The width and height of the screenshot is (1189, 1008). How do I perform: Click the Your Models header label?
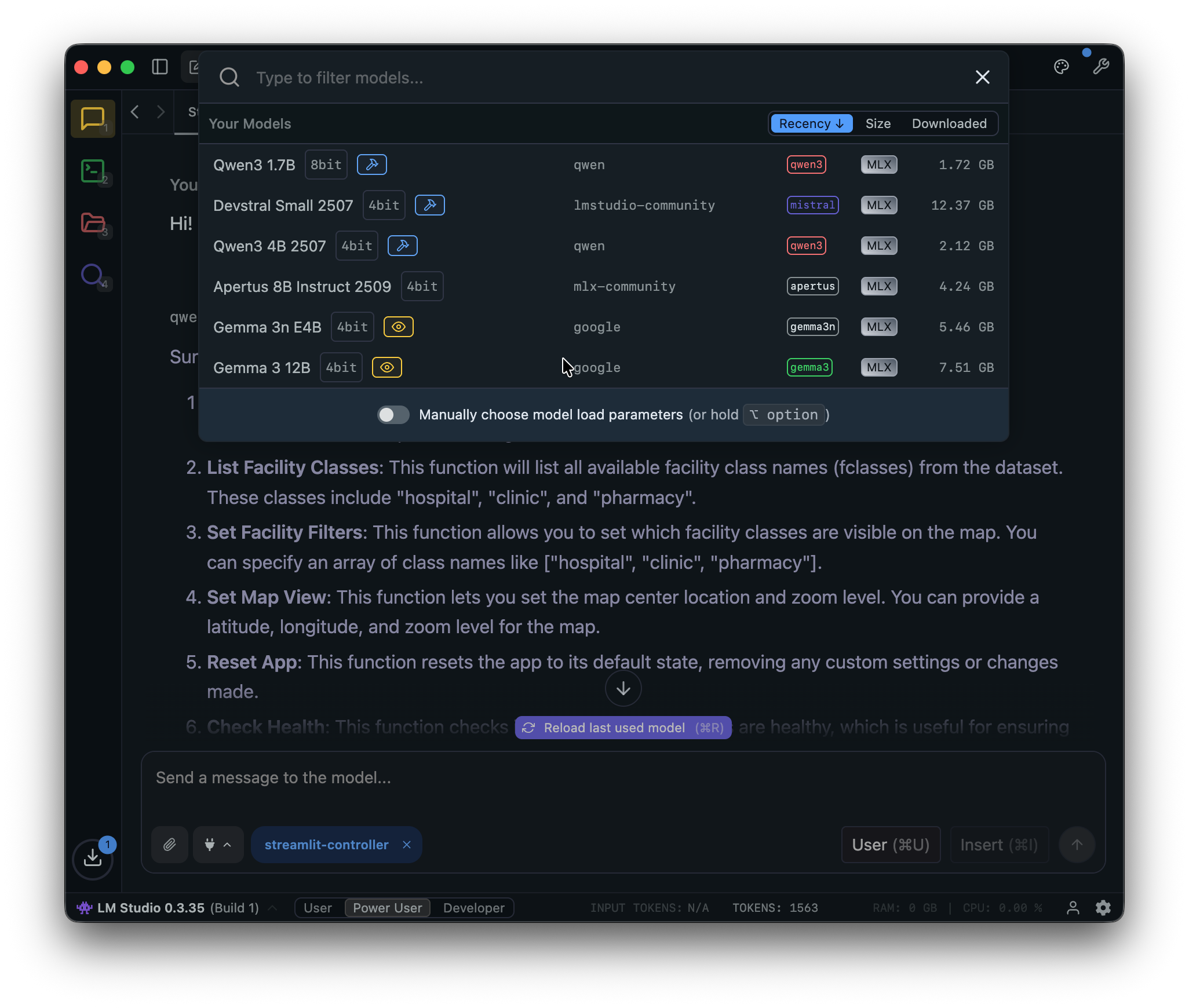coord(250,123)
